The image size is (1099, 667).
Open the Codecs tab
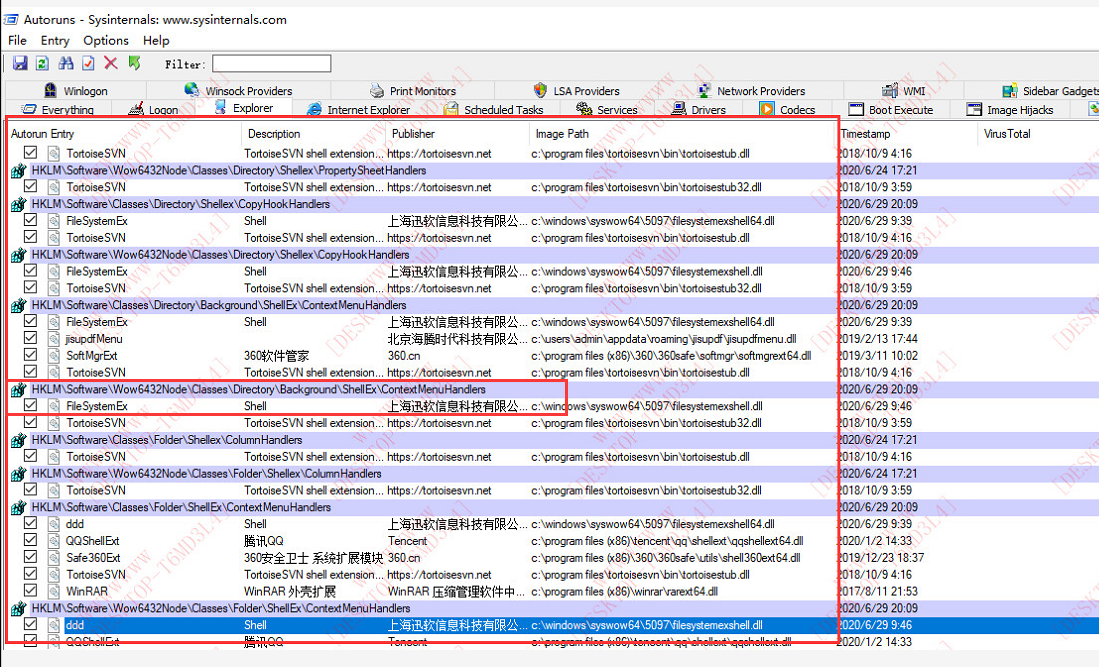point(788,109)
